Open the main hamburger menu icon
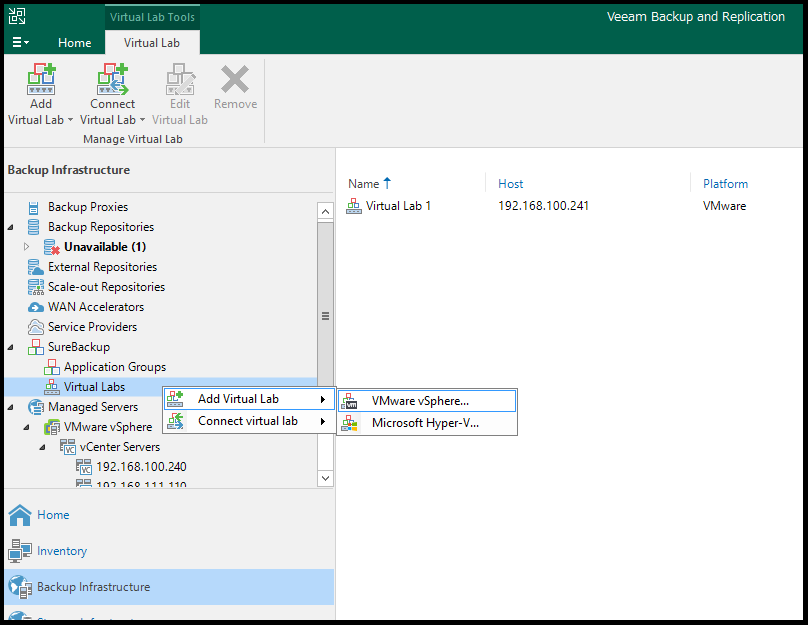The height and width of the screenshot is (625, 808). [20, 42]
